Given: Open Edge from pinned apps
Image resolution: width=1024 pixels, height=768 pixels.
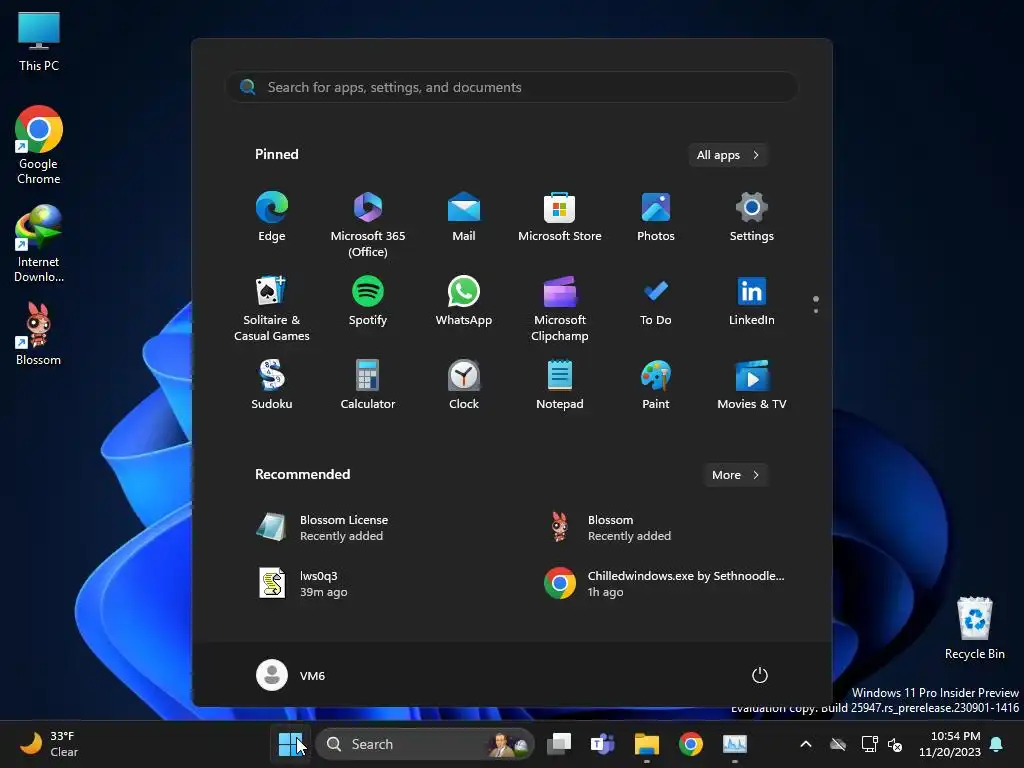Looking at the screenshot, I should (x=272, y=217).
